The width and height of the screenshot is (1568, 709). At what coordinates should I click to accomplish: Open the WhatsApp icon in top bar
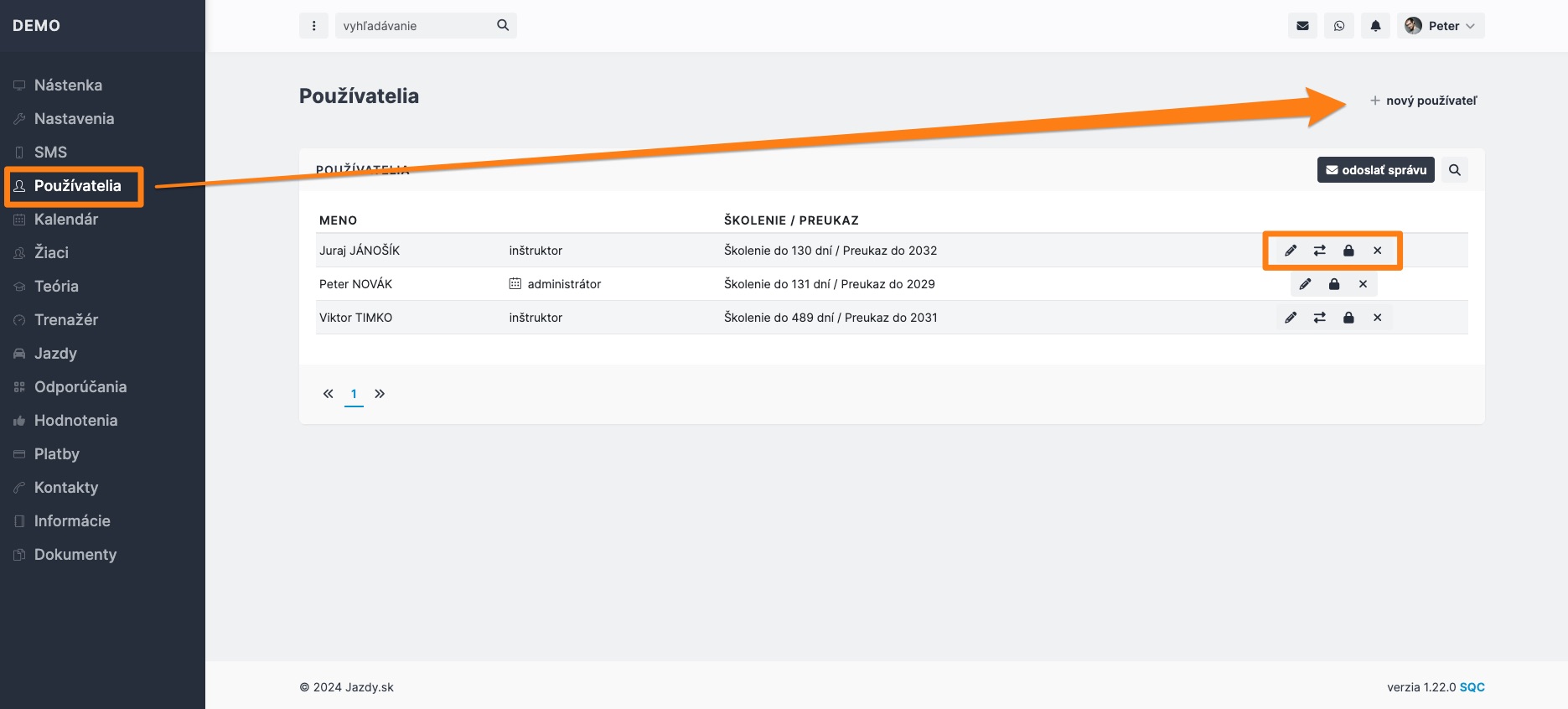coord(1339,26)
